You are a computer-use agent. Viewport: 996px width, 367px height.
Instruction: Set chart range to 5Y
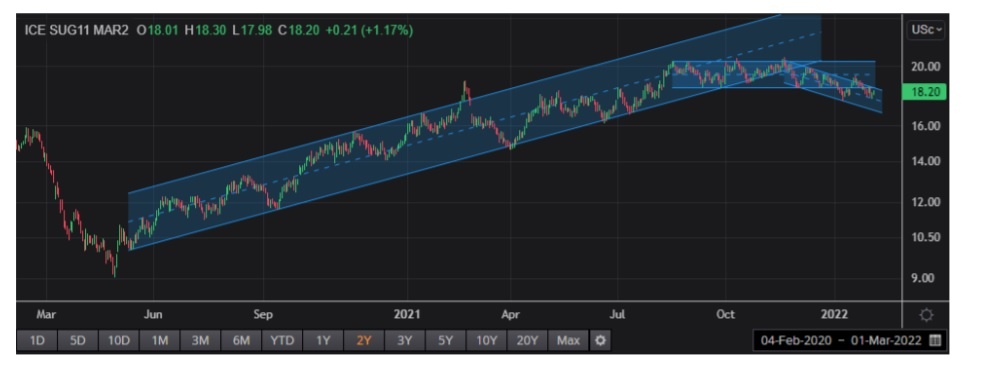click(445, 340)
